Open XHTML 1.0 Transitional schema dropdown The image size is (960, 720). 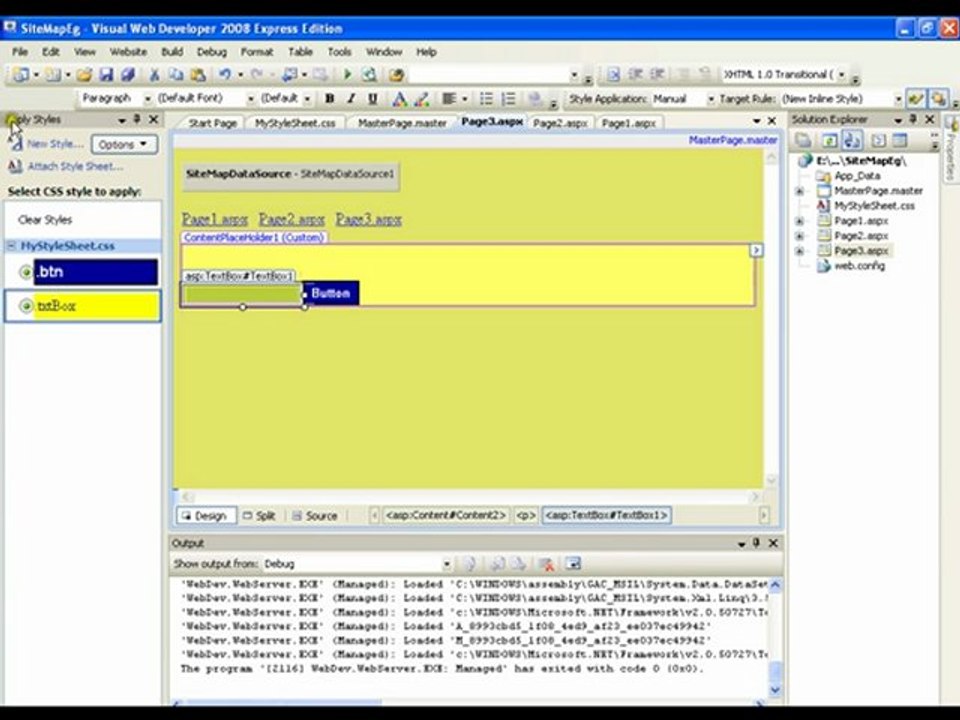(x=842, y=75)
